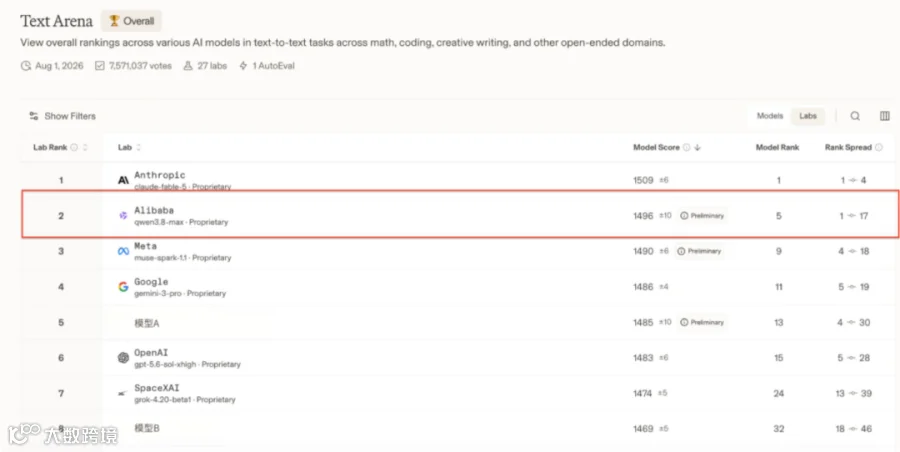Click the Preliminary badge in Meta row

(699, 252)
